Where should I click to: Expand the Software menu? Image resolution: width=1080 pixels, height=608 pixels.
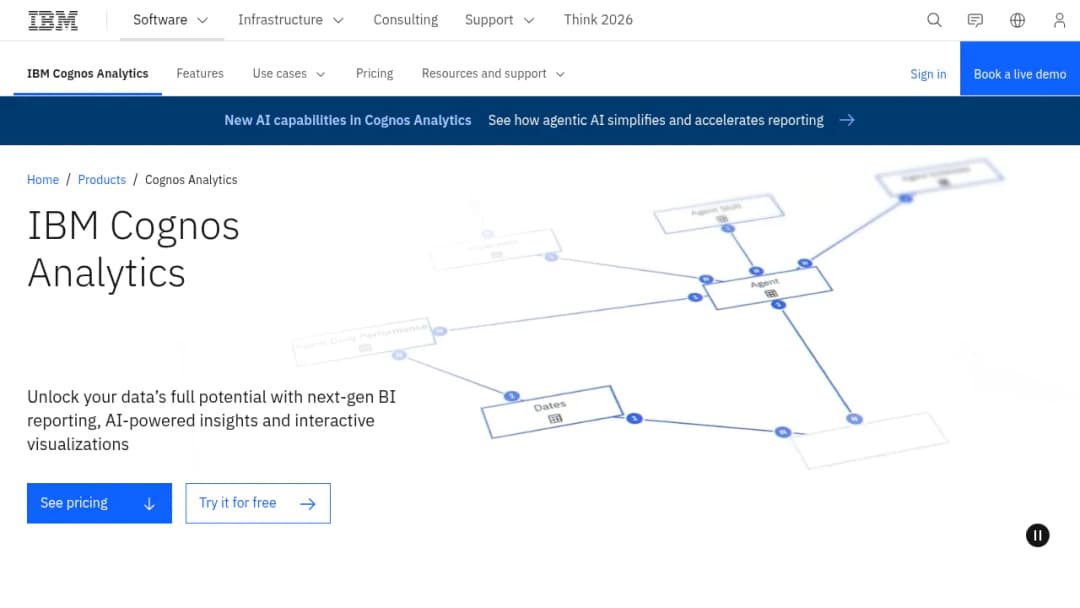pyautogui.click(x=171, y=20)
